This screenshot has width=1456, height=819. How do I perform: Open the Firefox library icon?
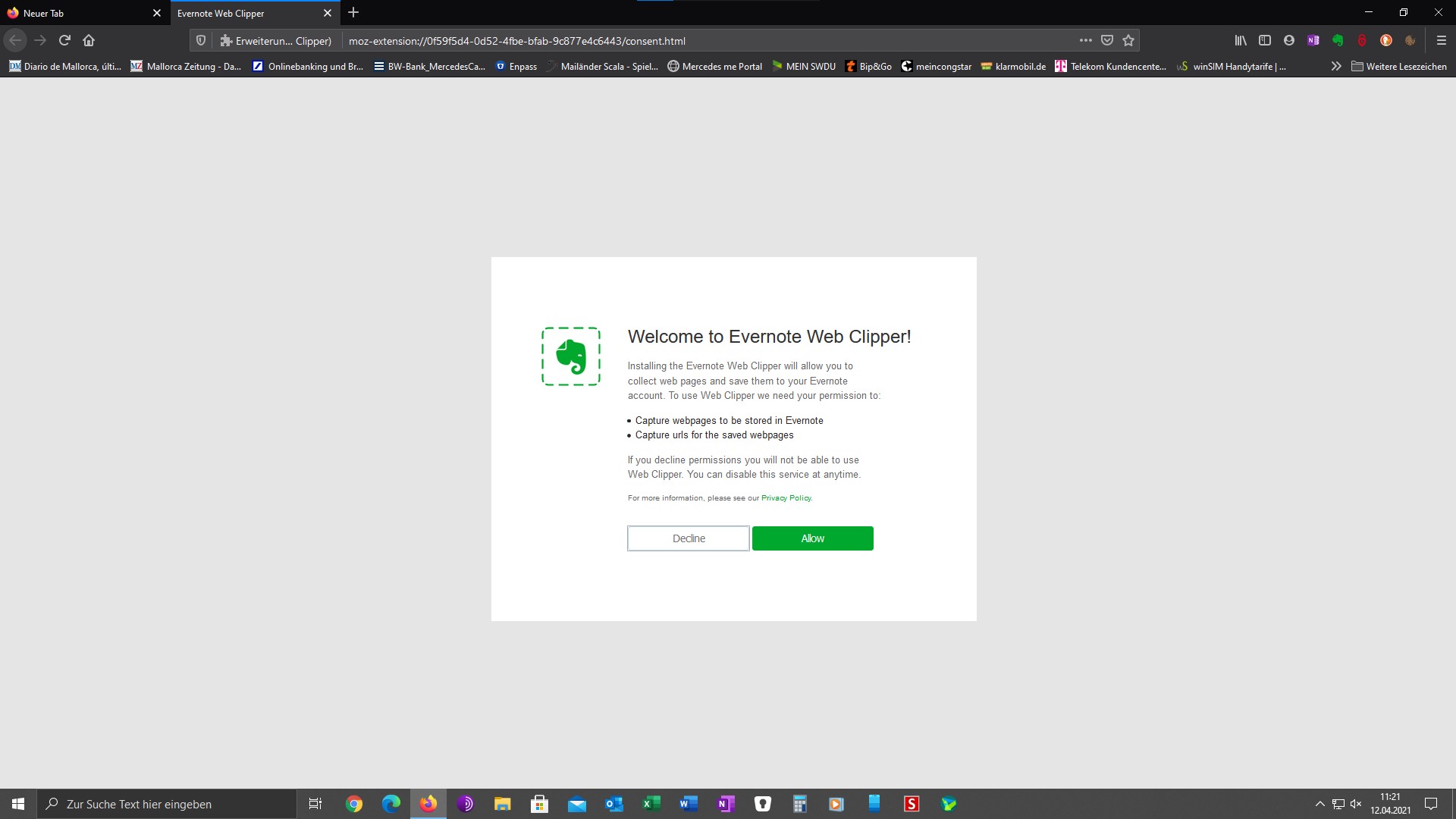coord(1241,41)
